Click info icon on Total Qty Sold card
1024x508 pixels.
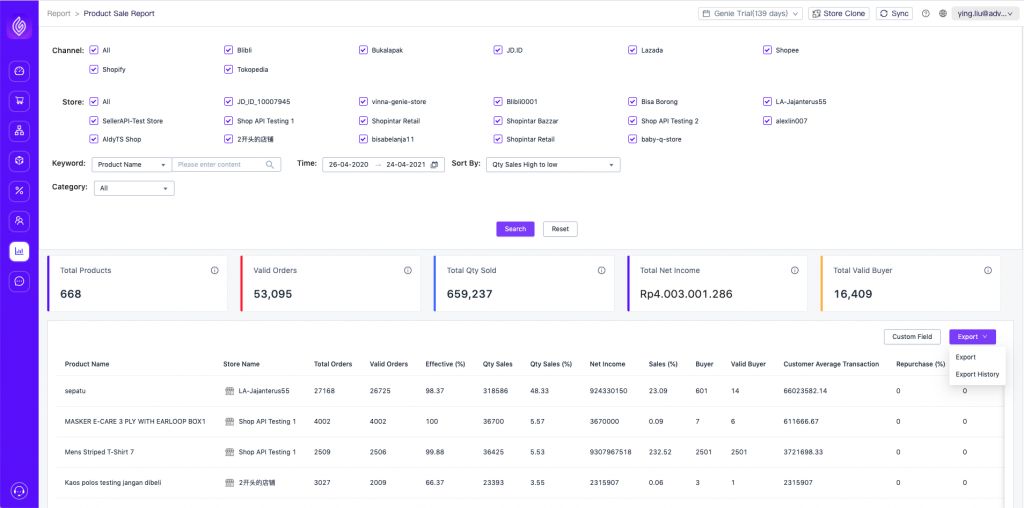[601, 270]
